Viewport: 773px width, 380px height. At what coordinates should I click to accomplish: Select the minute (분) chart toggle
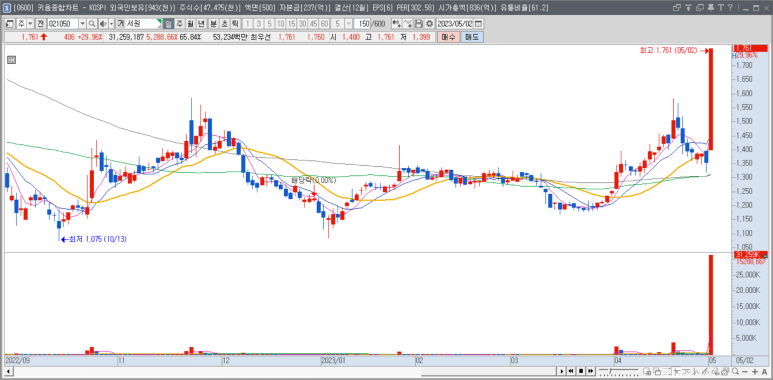coord(213,24)
